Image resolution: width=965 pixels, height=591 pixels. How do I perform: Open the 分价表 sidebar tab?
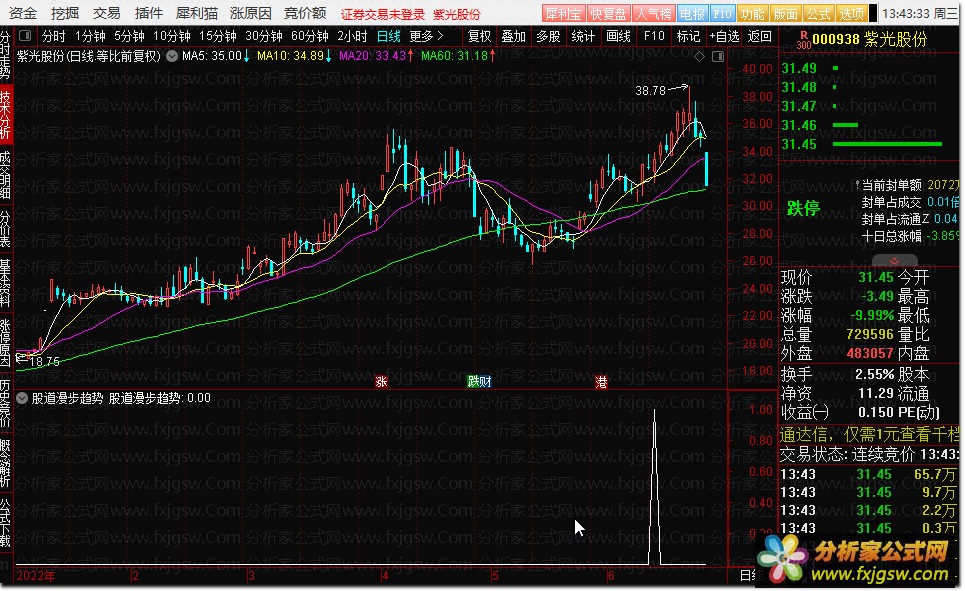click(x=6, y=230)
